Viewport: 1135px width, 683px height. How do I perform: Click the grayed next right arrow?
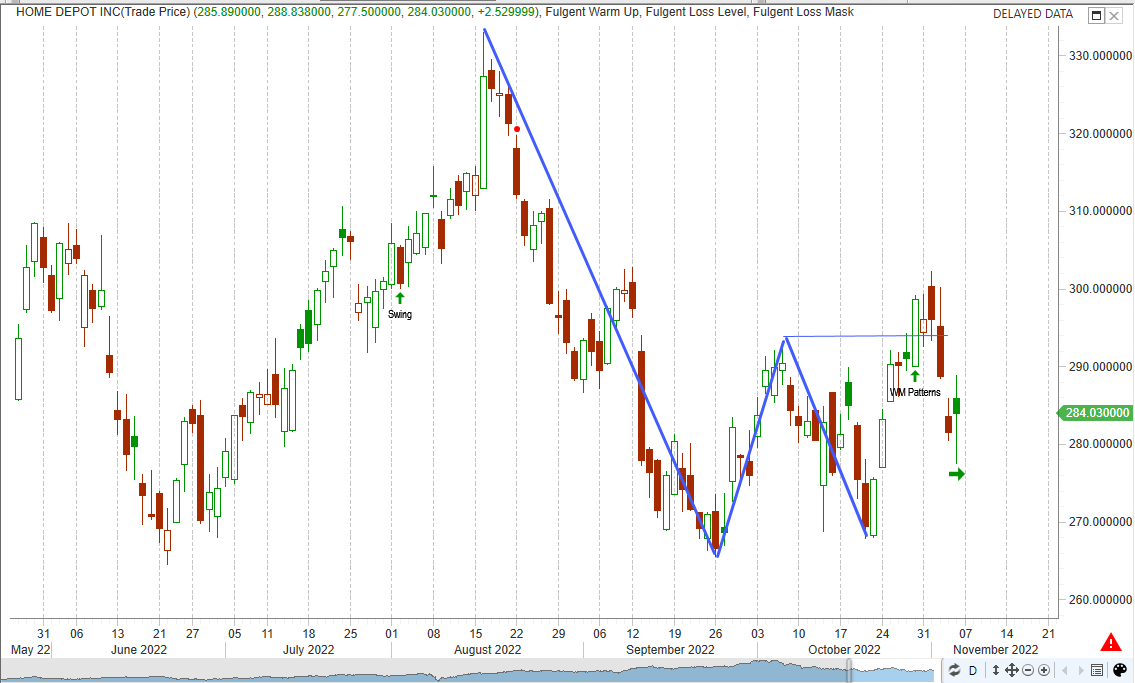(1081, 670)
